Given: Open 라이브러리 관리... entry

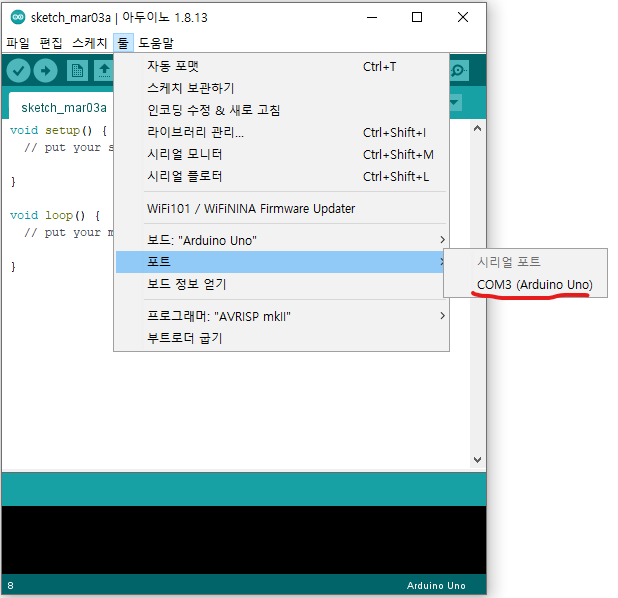Looking at the screenshot, I should 281,132.
